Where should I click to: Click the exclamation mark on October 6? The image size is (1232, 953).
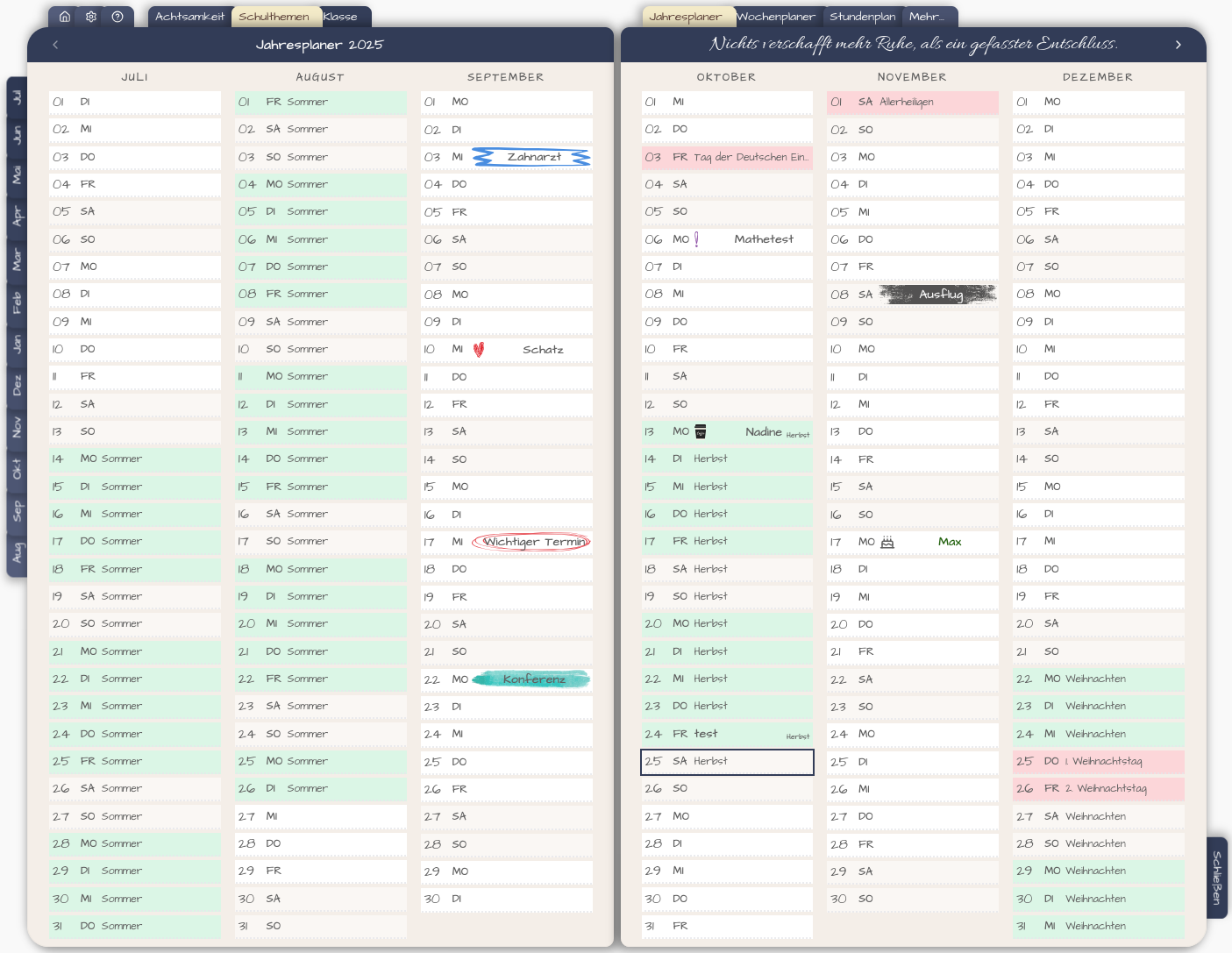[697, 239]
